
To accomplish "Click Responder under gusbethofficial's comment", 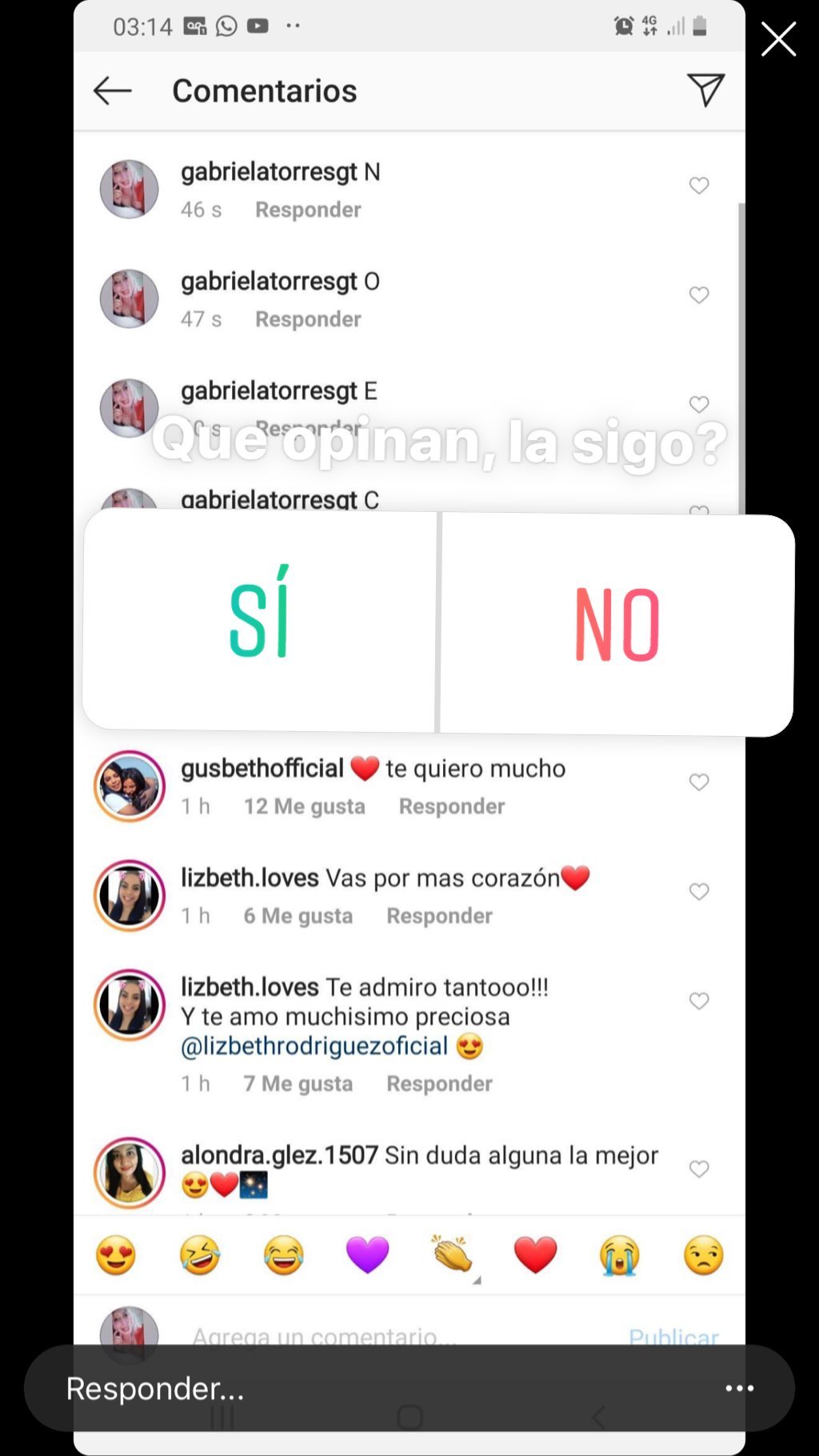I will click(452, 806).
